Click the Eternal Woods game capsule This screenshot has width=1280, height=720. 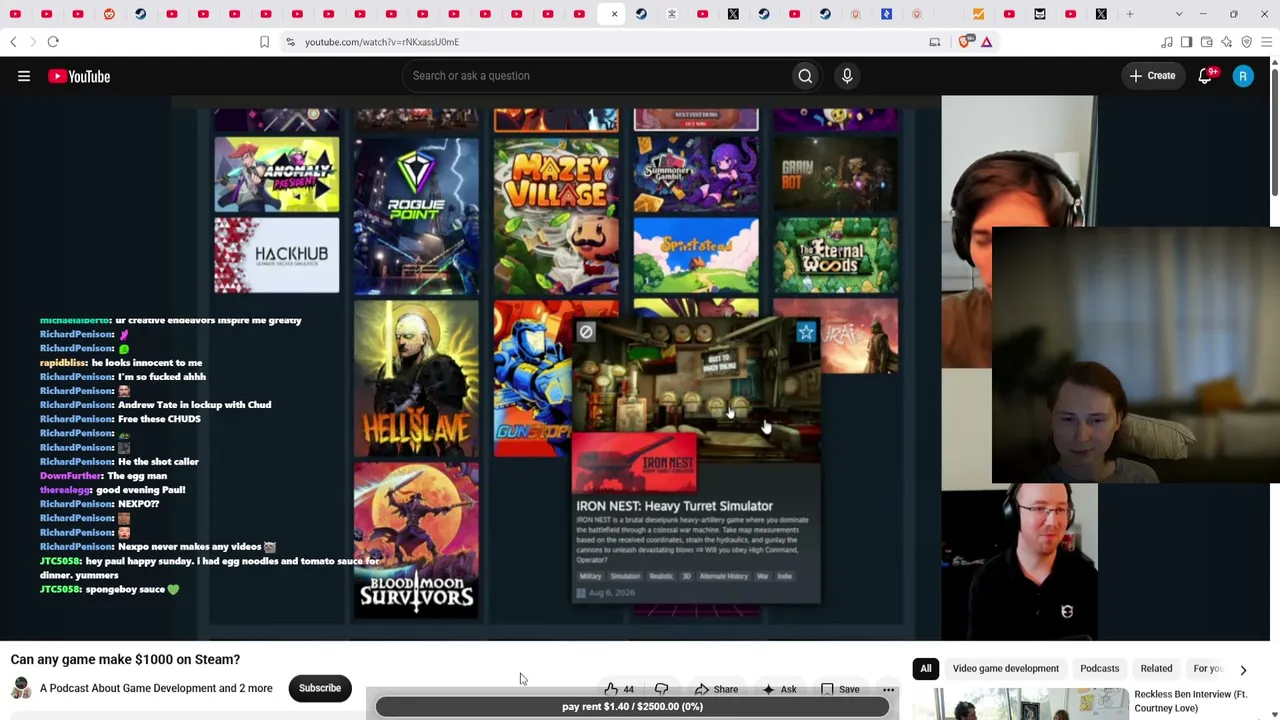(836, 256)
